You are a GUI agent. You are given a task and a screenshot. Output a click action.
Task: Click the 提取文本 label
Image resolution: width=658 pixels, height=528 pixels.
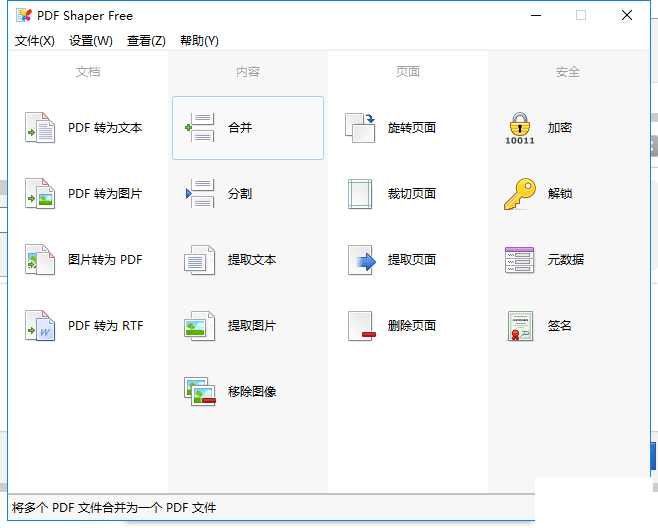(252, 259)
